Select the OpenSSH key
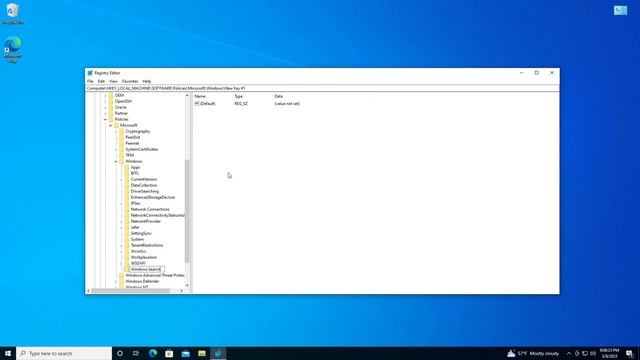640x360 pixels. [x=123, y=101]
